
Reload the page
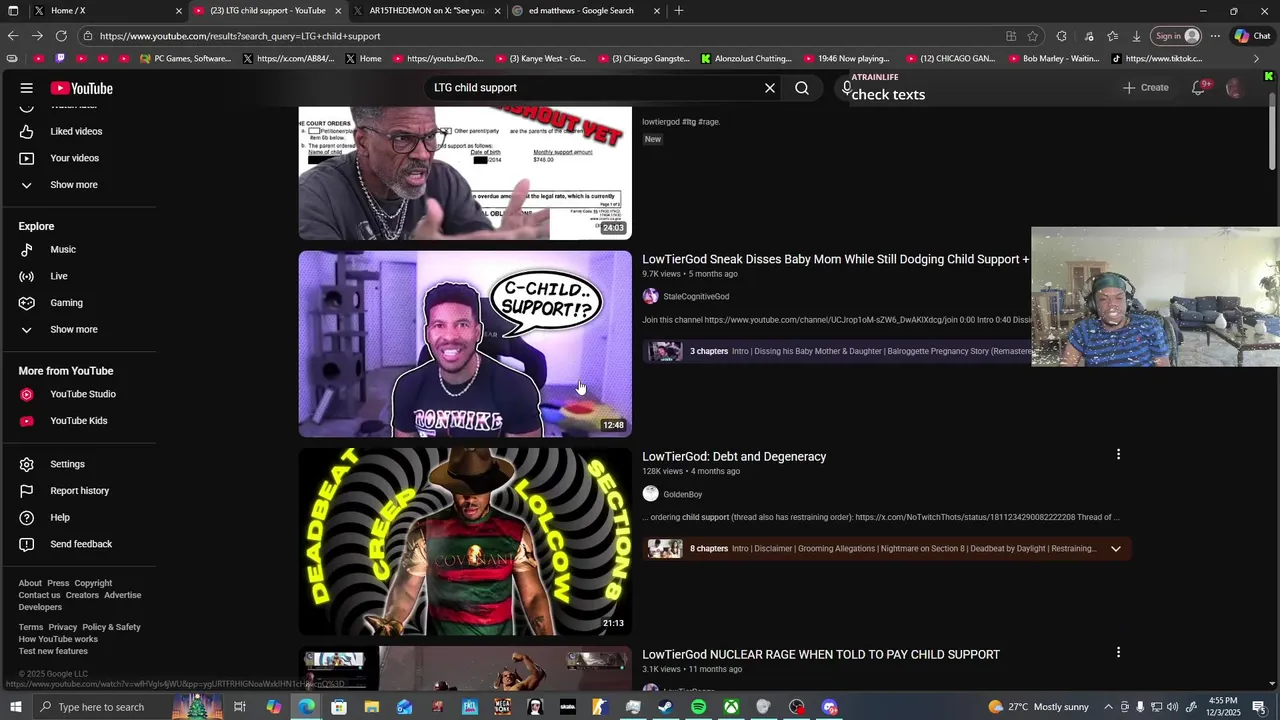click(61, 36)
